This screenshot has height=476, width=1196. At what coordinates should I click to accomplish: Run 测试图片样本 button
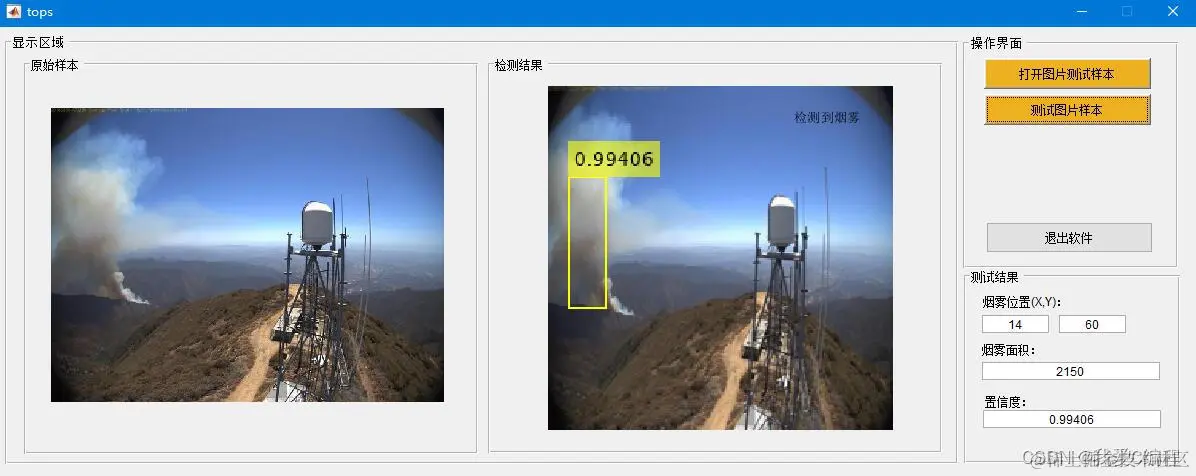coord(1067,110)
